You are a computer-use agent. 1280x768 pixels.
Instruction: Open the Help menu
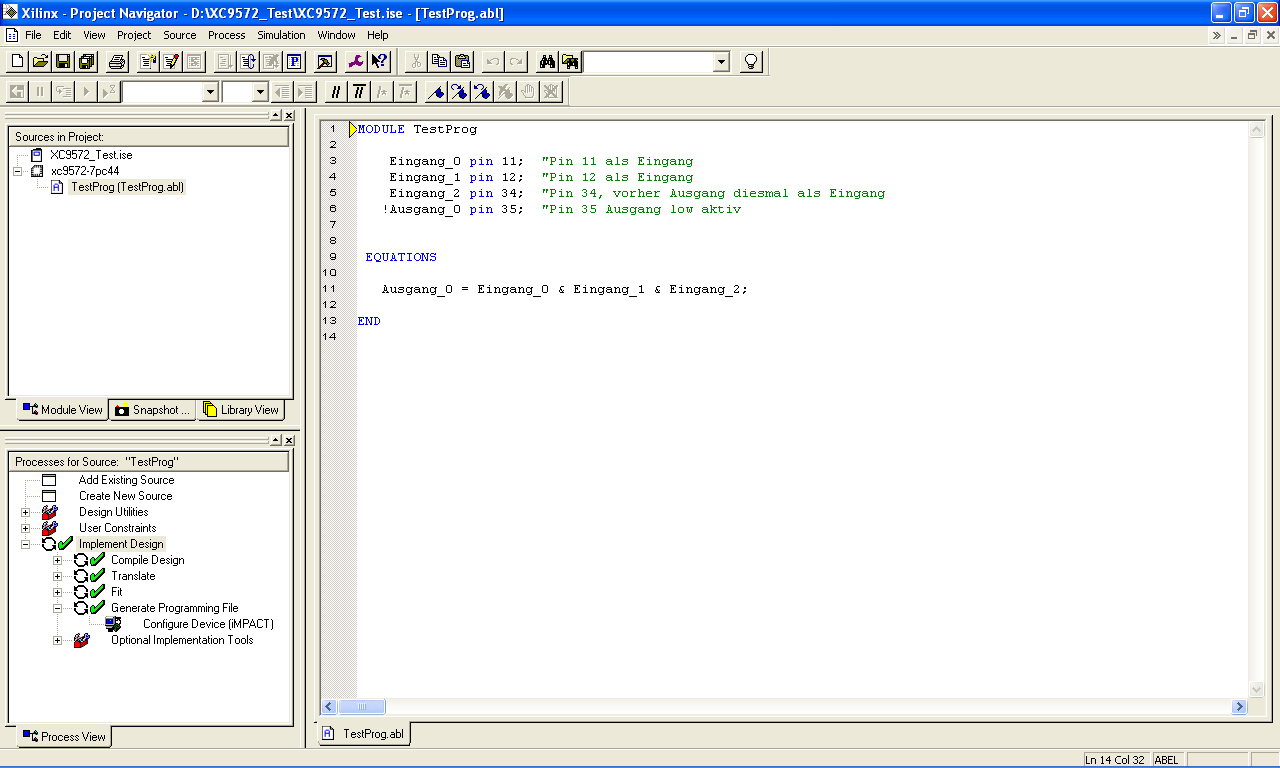tap(378, 35)
